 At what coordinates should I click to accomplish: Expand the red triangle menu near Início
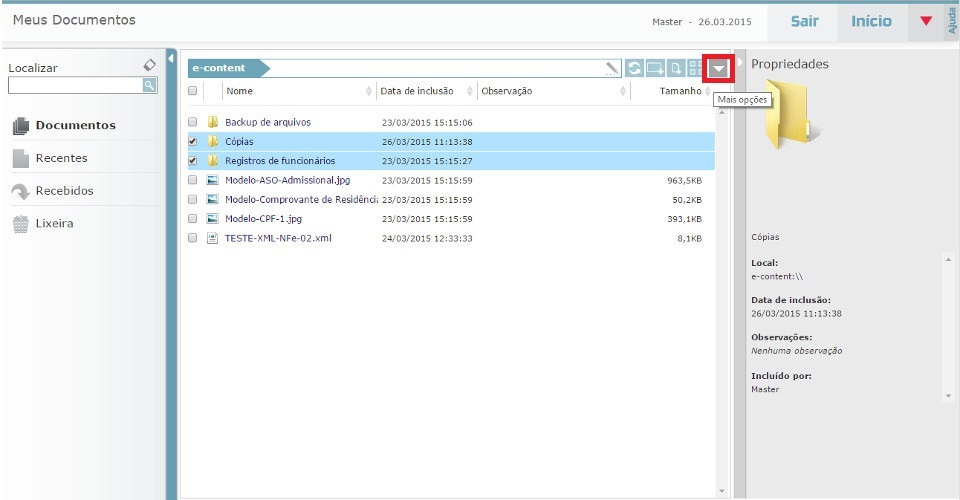click(925, 21)
